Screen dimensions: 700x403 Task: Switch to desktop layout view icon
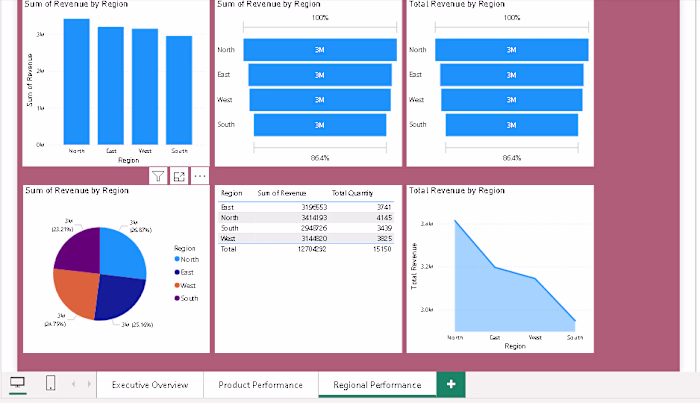coord(17,382)
